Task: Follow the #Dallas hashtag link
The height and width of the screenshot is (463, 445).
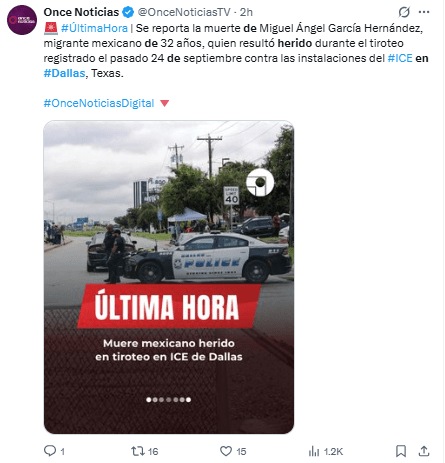Action: [64, 73]
